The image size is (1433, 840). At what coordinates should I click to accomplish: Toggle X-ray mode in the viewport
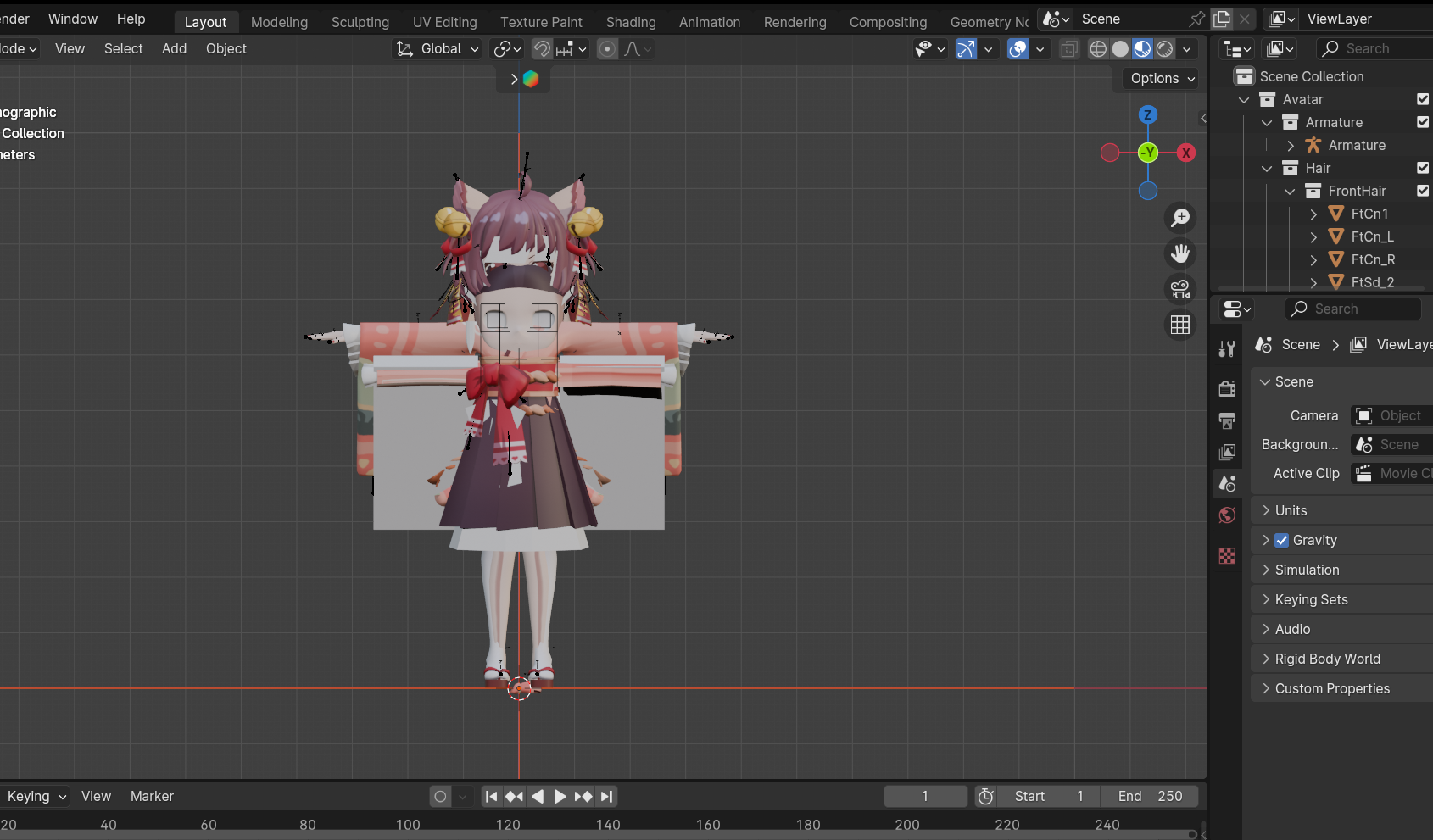click(x=1069, y=49)
